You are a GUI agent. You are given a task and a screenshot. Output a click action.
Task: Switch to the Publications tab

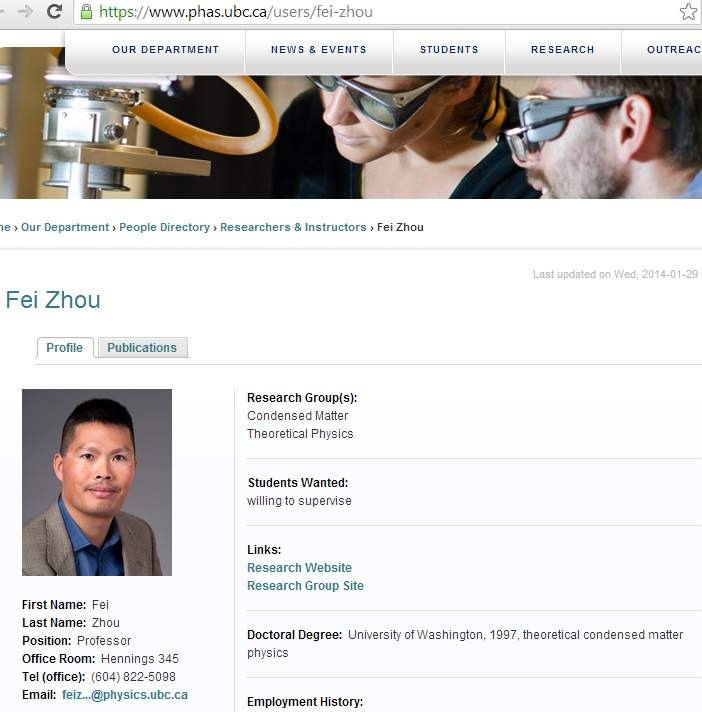(x=142, y=347)
